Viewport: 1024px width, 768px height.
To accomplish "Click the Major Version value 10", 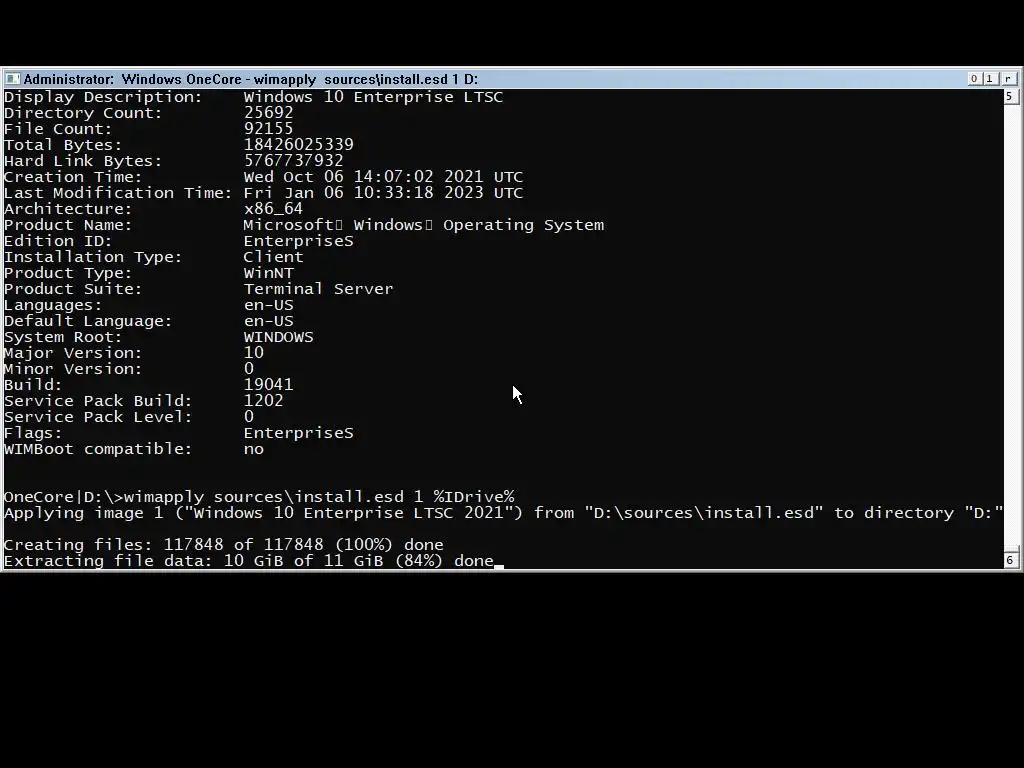I will 253,353.
